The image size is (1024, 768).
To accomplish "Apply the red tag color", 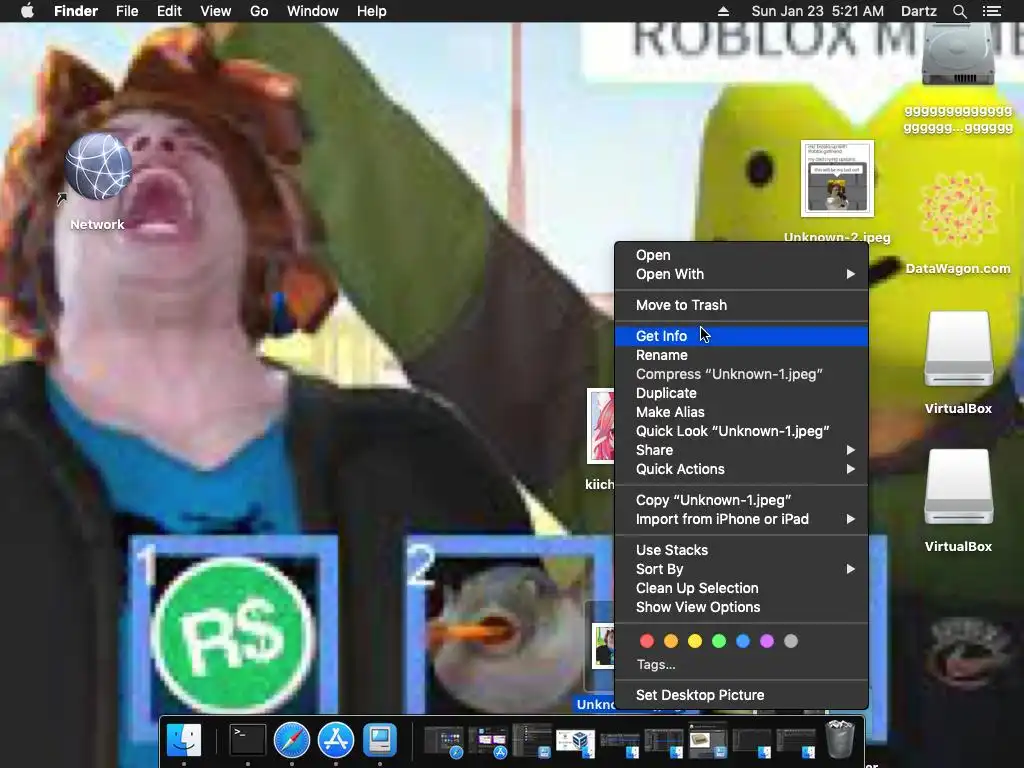I will pos(647,641).
